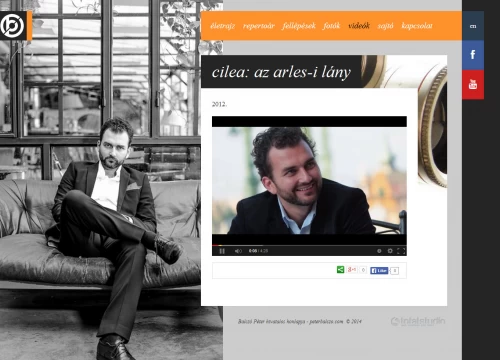Open the életrajz menu item
Screen dimensions: 500x360
click(223, 26)
